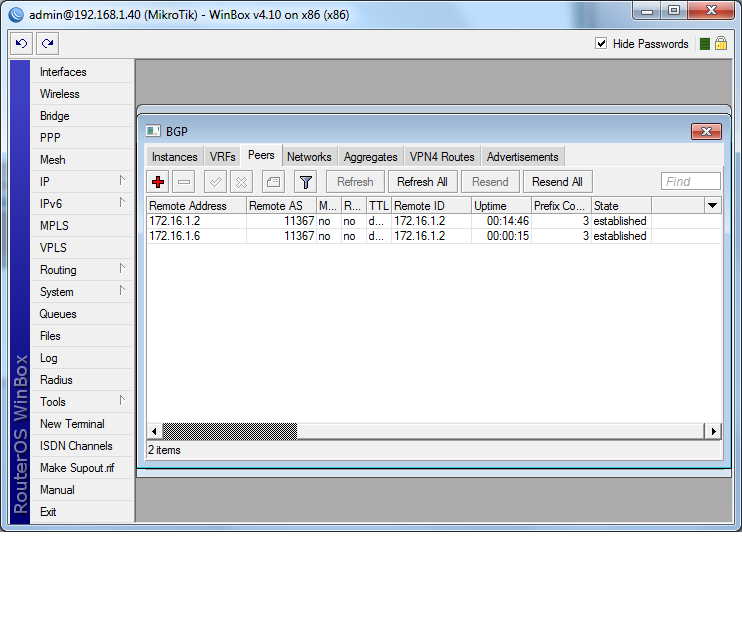
Task: Expand the IPv6 submenu arrow
Action: coord(122,203)
